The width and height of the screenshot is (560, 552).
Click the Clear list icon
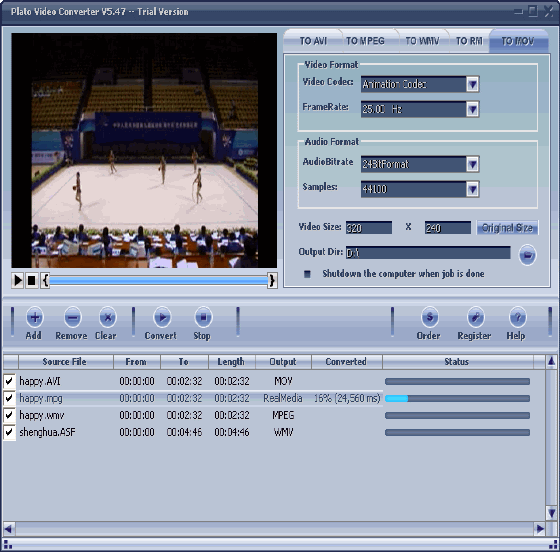(x=108, y=317)
